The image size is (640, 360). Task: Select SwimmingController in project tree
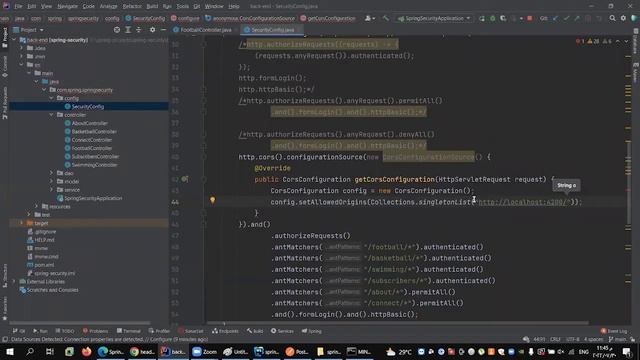pos(94,165)
